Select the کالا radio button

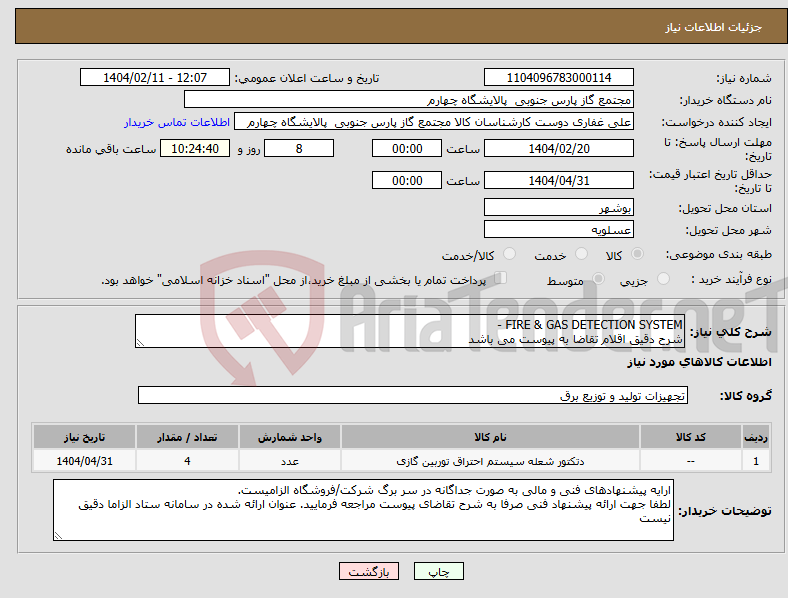637,254
